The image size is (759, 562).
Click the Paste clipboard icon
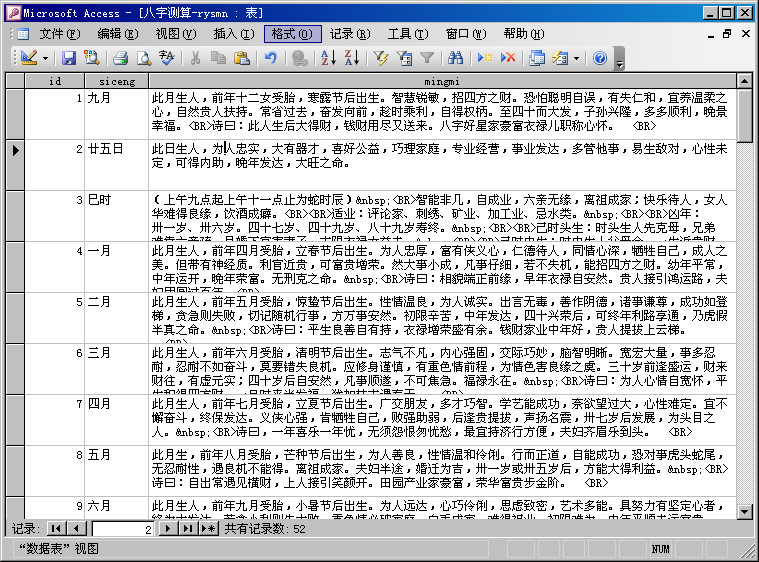(x=242, y=58)
